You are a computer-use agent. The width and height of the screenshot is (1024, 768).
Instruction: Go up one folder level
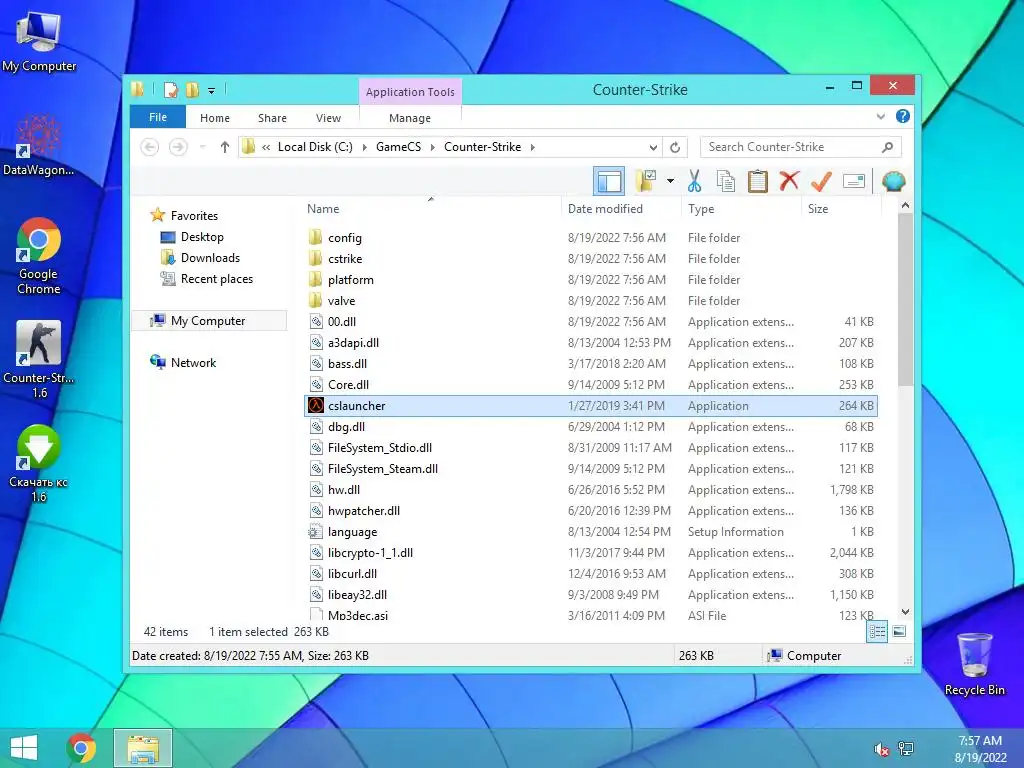click(225, 147)
